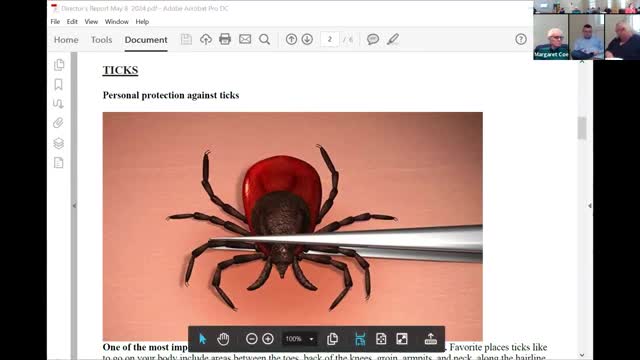The height and width of the screenshot is (360, 640).
Task: Click the scroll down arrow
Action: tap(582, 355)
